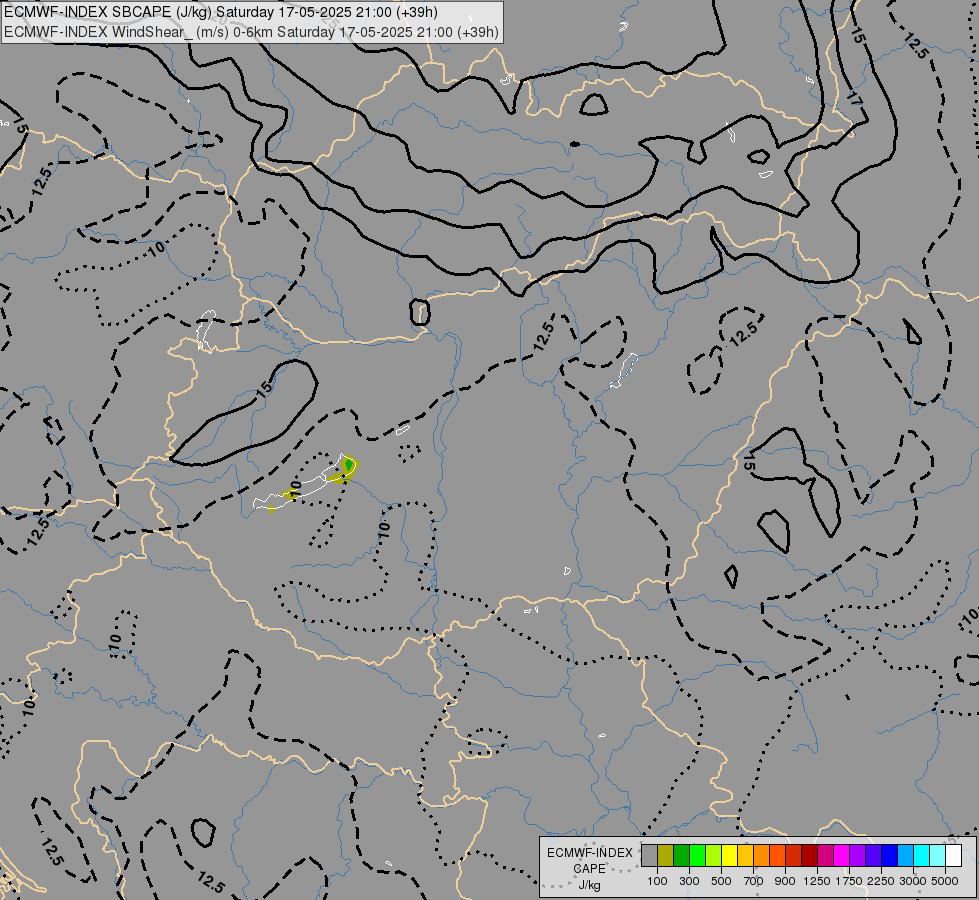Select the 5000 legend tick label

[945, 881]
